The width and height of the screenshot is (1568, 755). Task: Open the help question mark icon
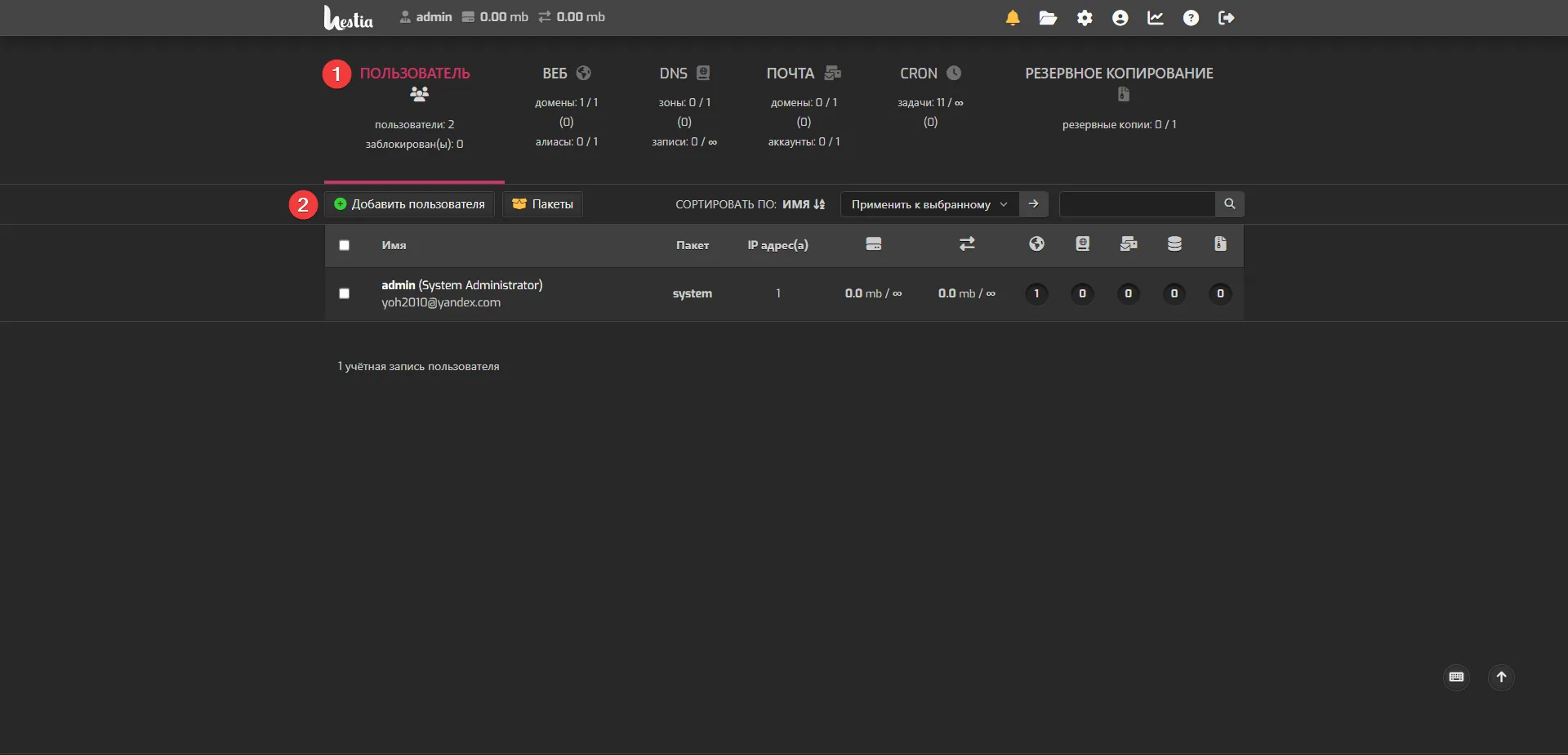pyautogui.click(x=1191, y=18)
